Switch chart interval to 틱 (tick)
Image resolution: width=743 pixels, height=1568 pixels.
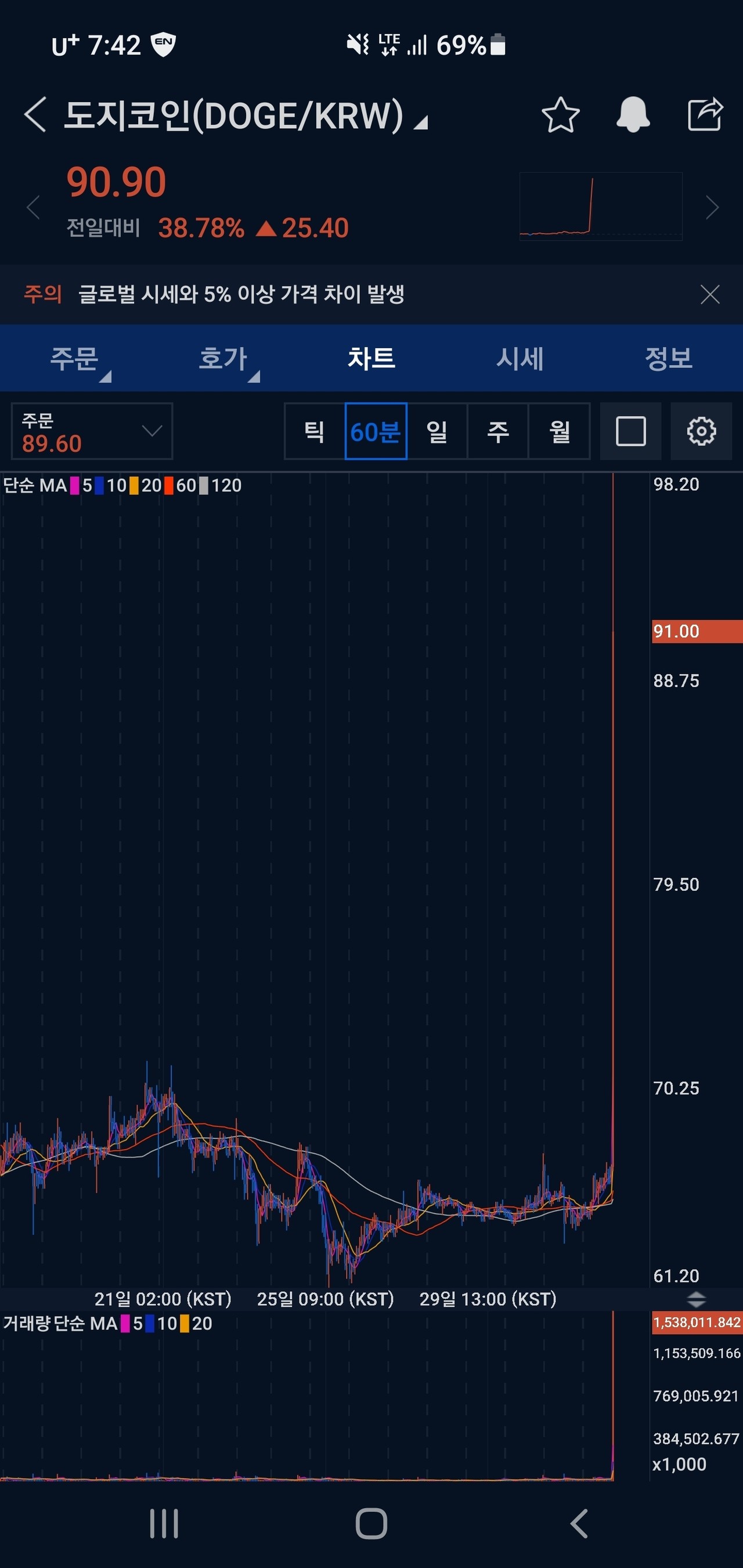314,431
